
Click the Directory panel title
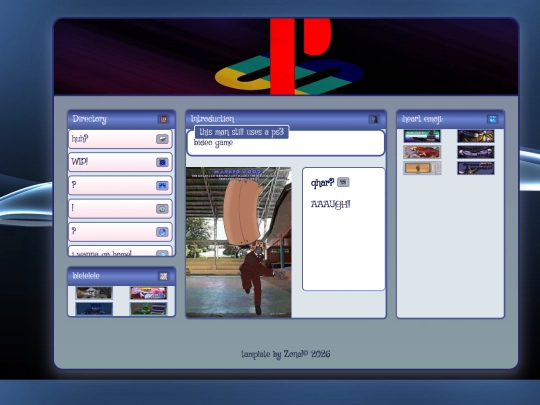(x=90, y=119)
